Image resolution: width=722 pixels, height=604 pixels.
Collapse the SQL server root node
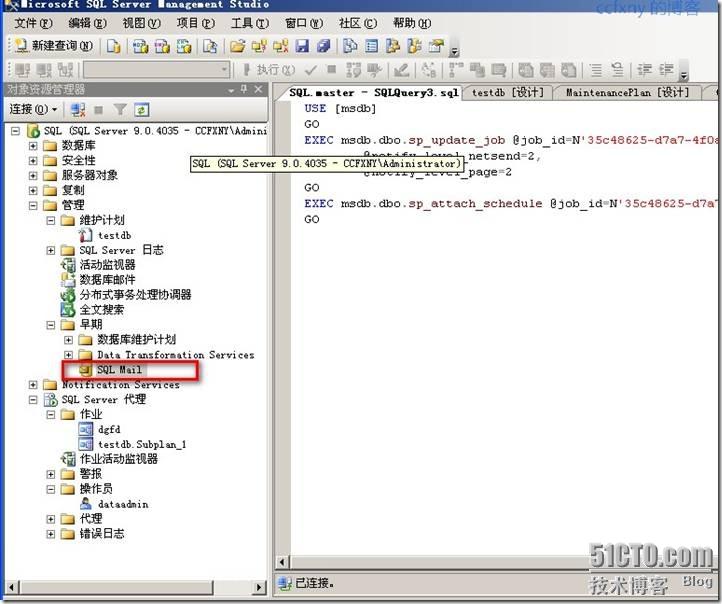pyautogui.click(x=16, y=131)
